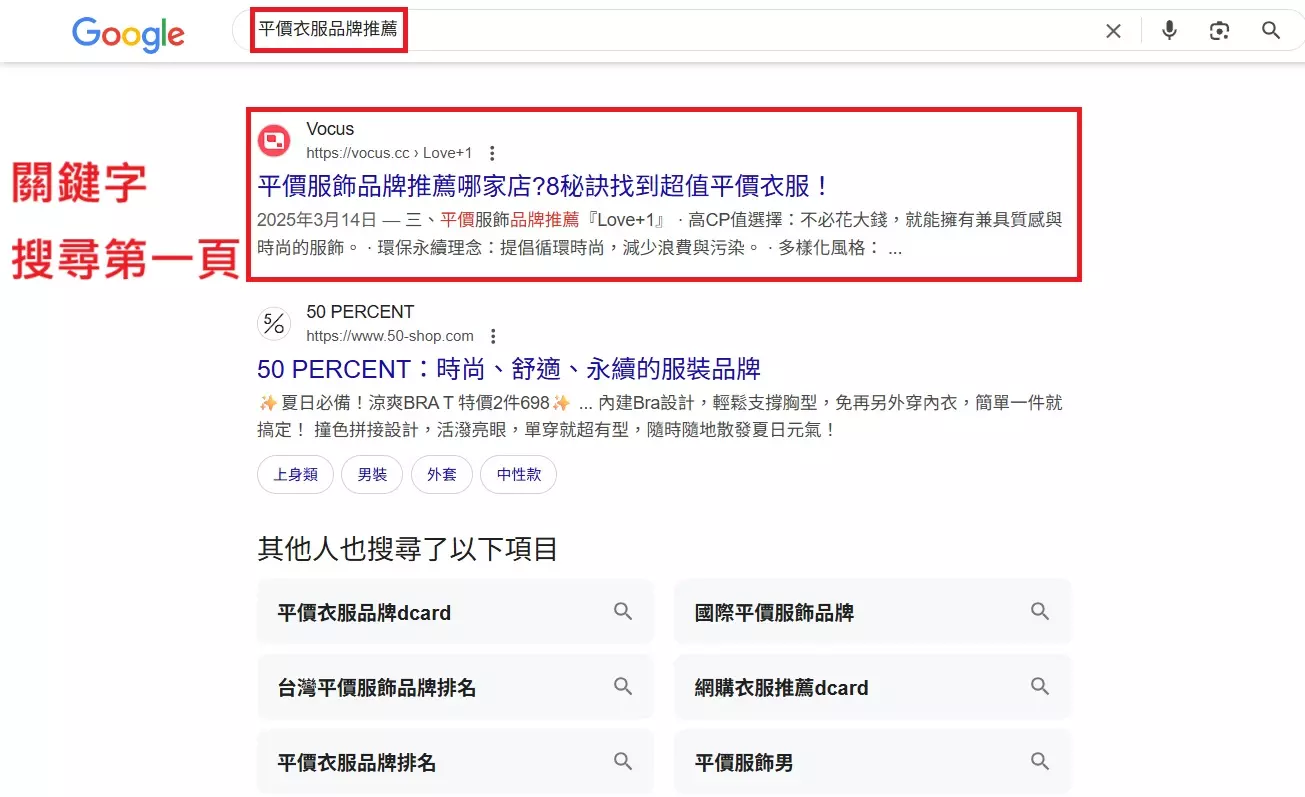Click the magnifying glass search button
The height and width of the screenshot is (797, 1305).
point(1271,31)
